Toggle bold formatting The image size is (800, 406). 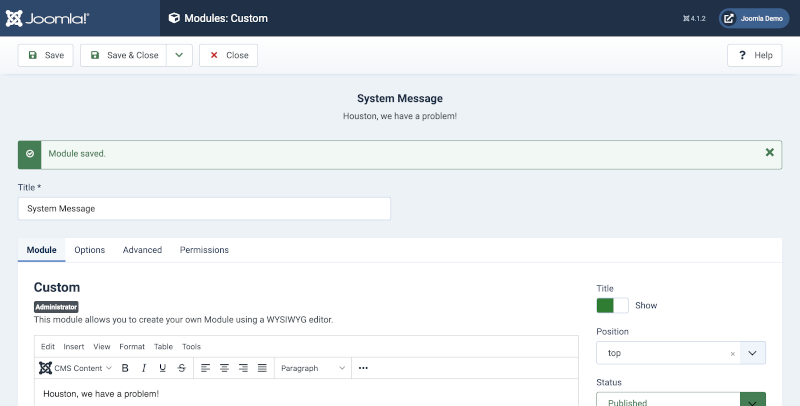(125, 368)
